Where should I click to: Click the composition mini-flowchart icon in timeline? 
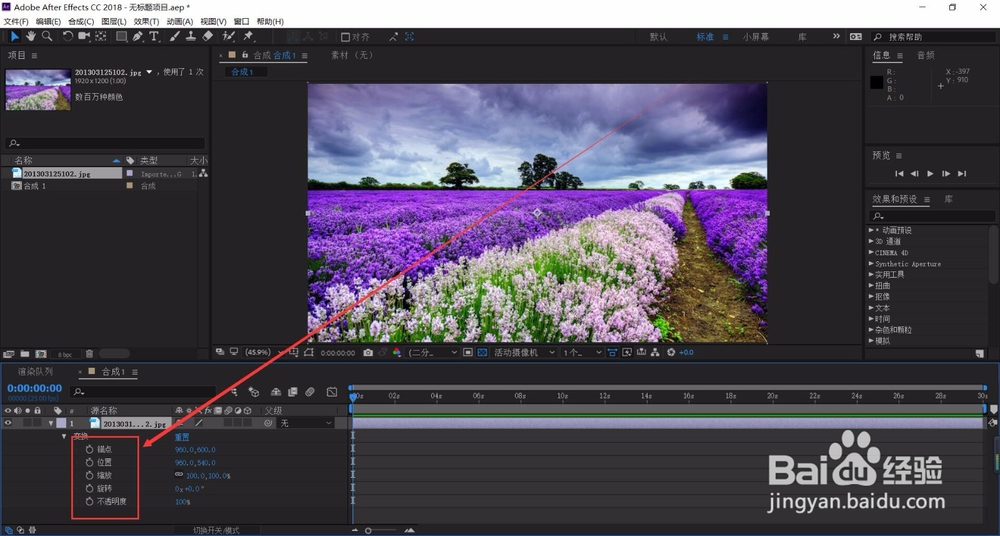click(x=234, y=392)
